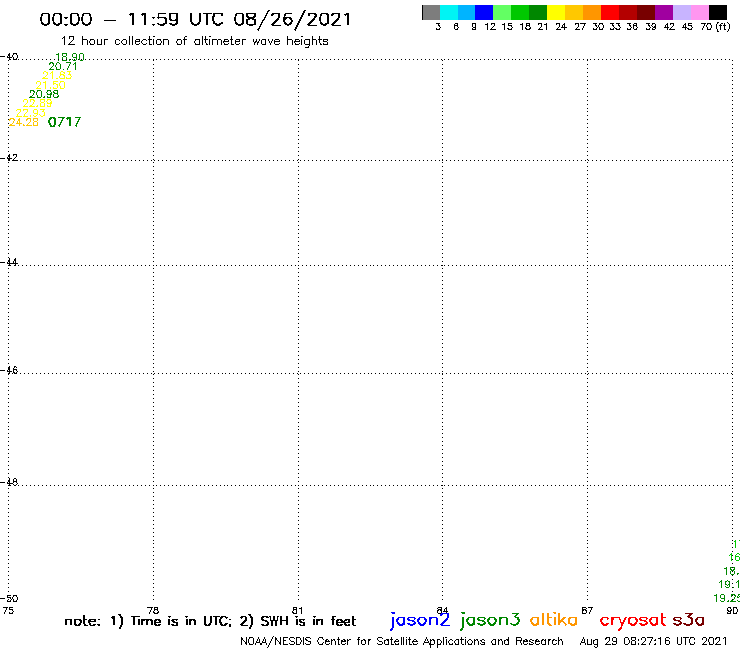Select the wave height reading 22.89

tap(37, 103)
